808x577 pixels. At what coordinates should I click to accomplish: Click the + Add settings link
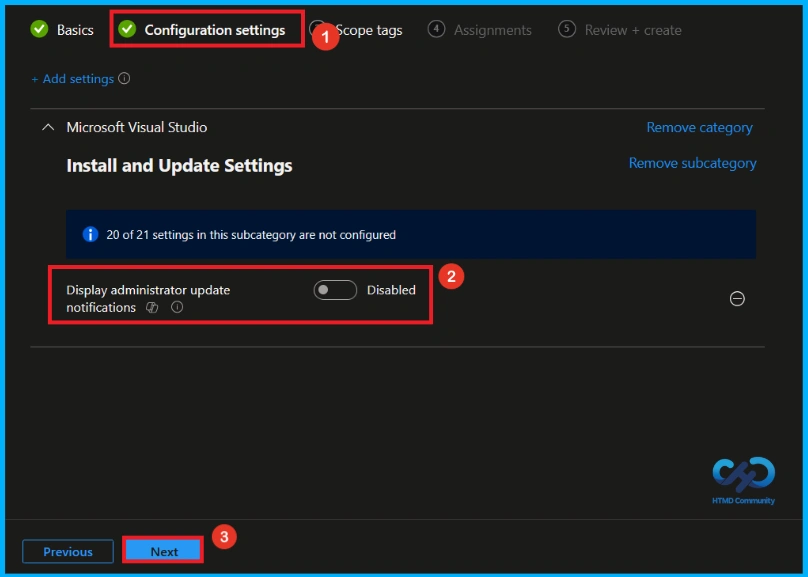pyautogui.click(x=73, y=79)
